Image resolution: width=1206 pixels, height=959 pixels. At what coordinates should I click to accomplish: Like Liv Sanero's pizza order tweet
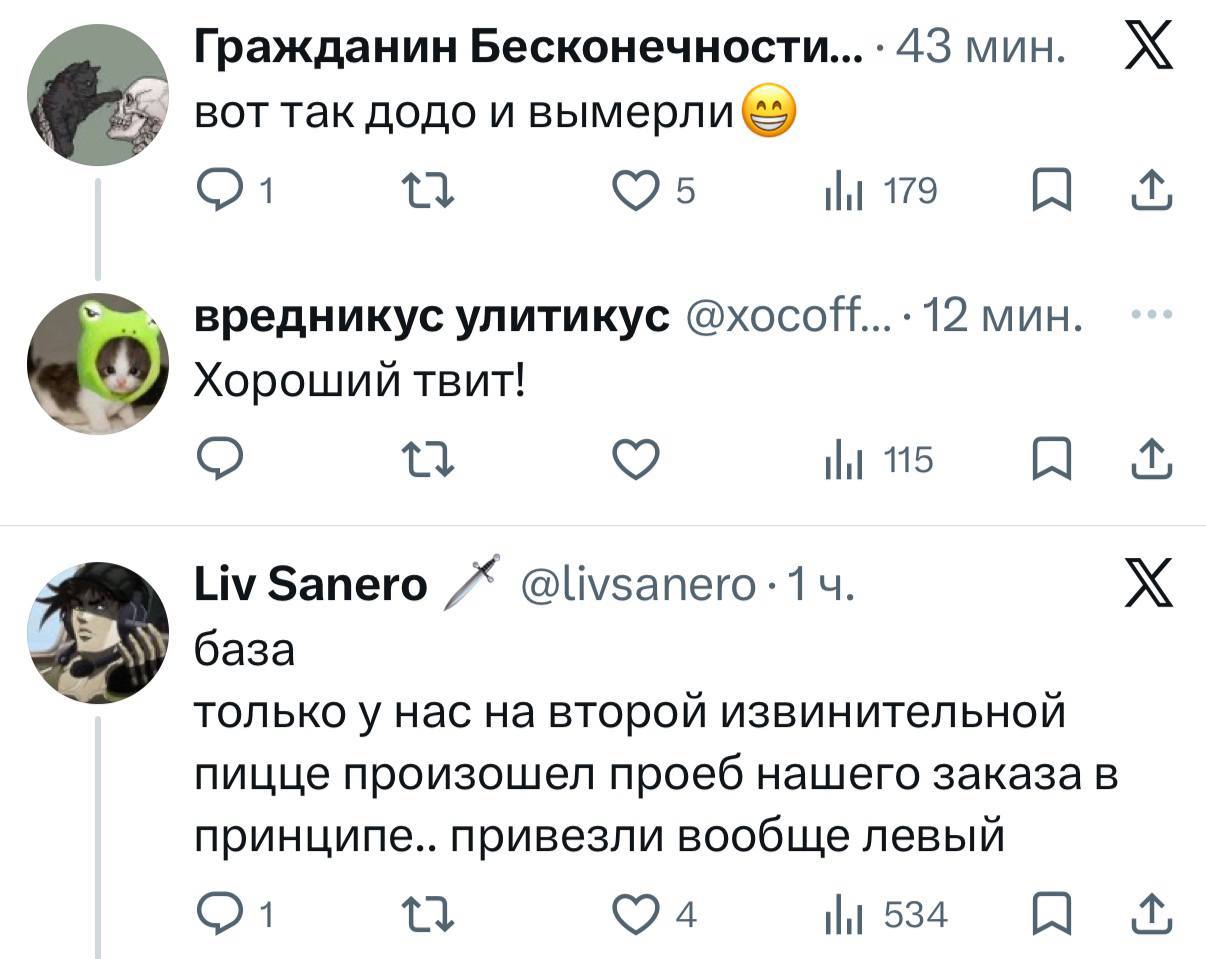636,913
